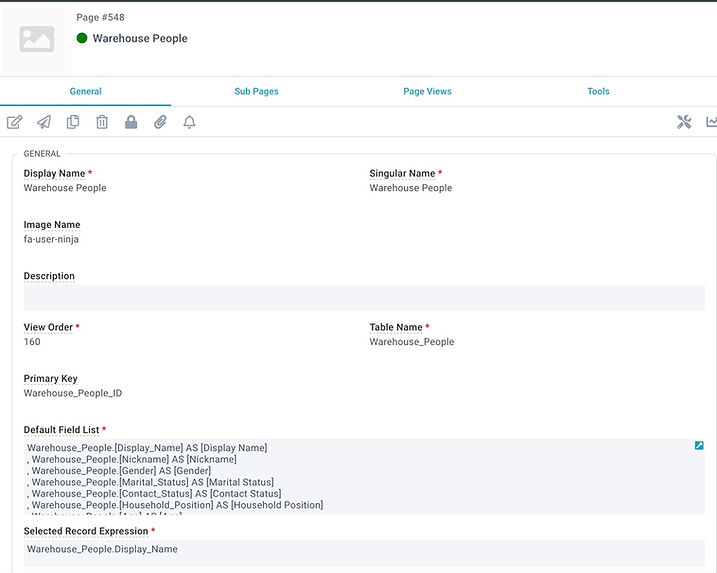Click the Selected Record Expression field
Viewport: 717px width, 573px height.
point(364,552)
